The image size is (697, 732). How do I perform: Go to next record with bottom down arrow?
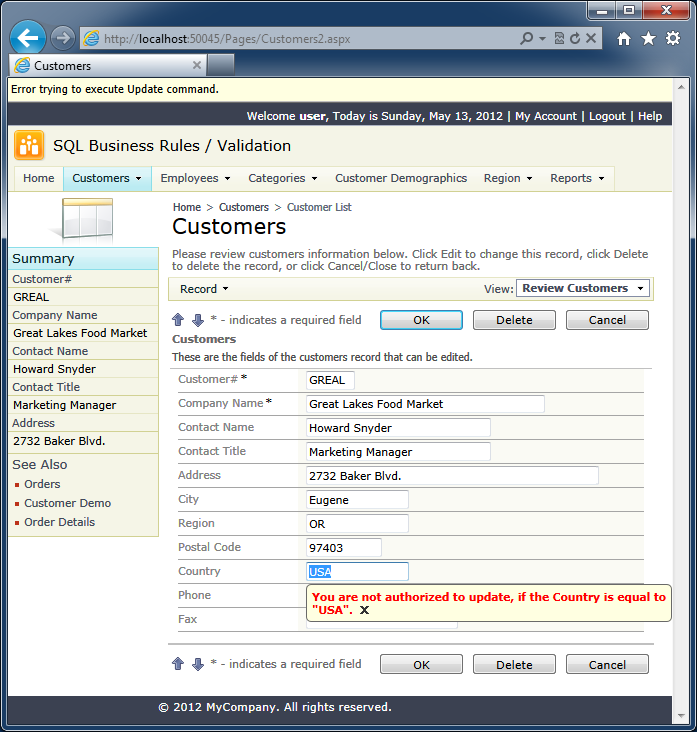[x=197, y=664]
